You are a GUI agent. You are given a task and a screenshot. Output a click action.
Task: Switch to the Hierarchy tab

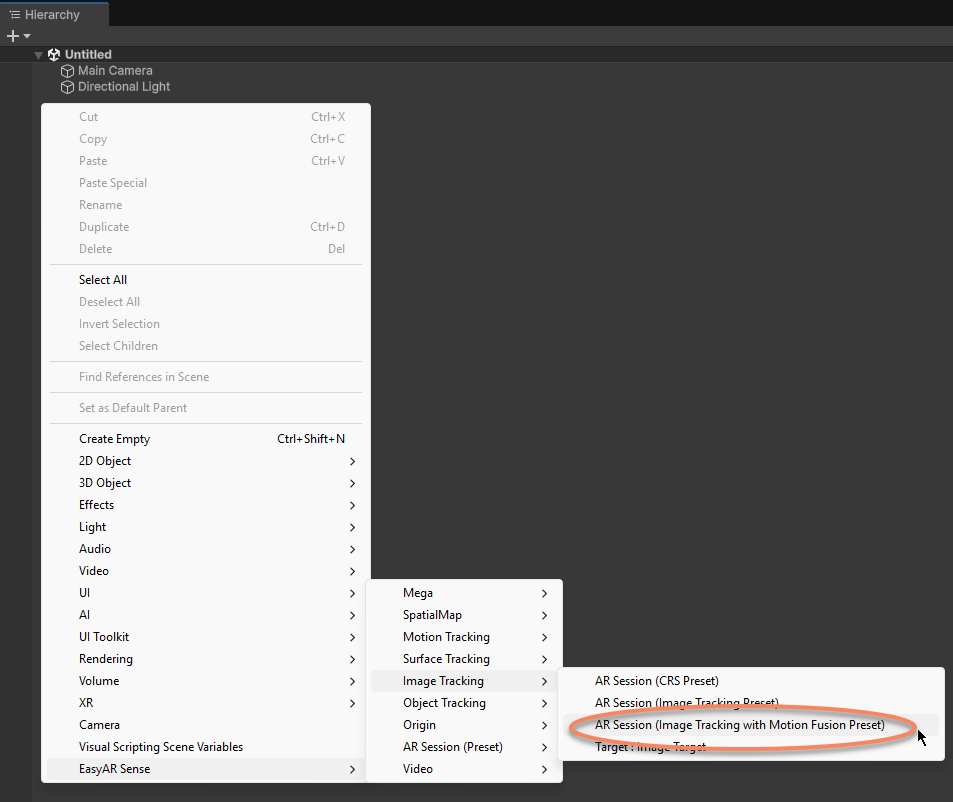point(52,14)
